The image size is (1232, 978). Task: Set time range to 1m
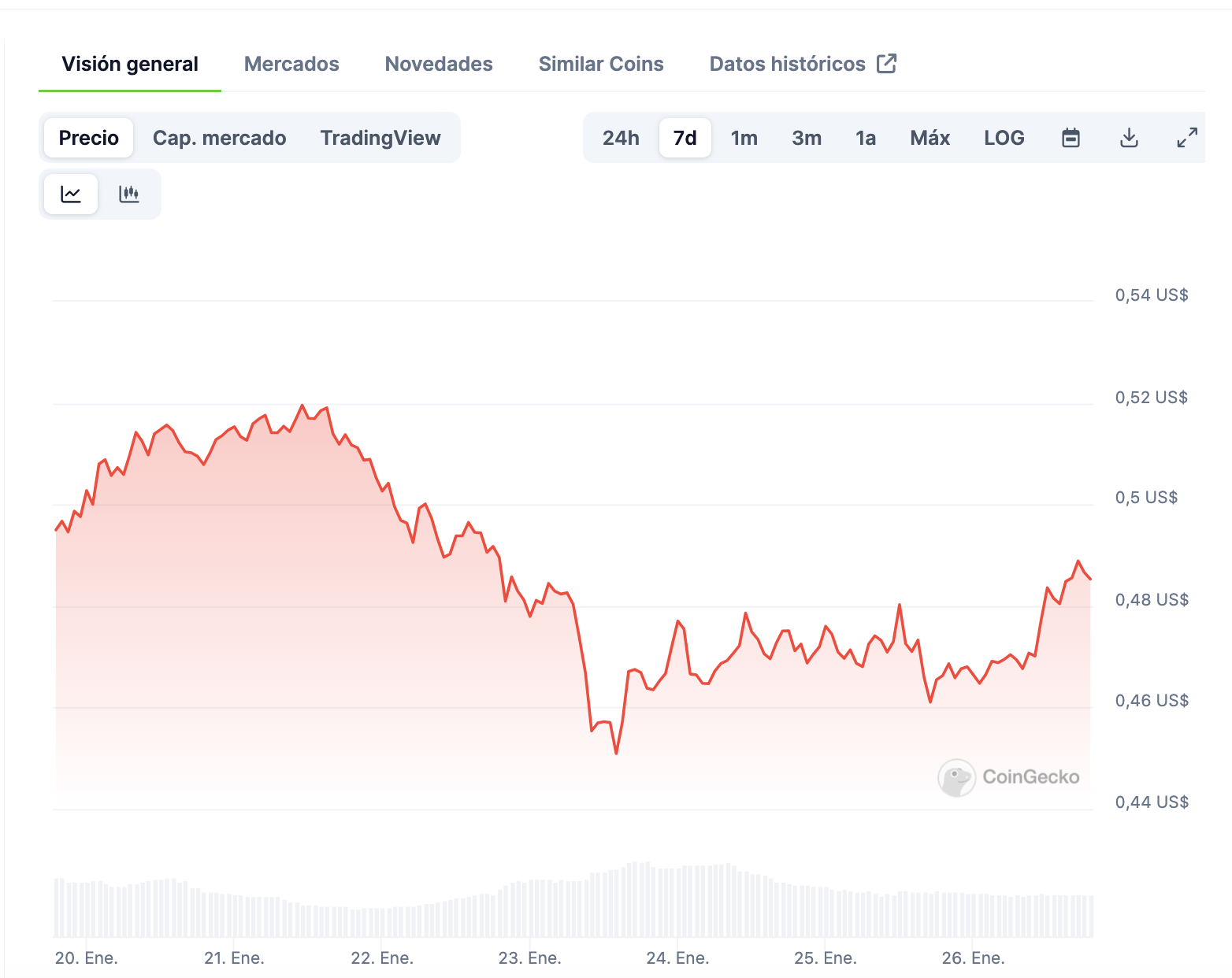744,138
